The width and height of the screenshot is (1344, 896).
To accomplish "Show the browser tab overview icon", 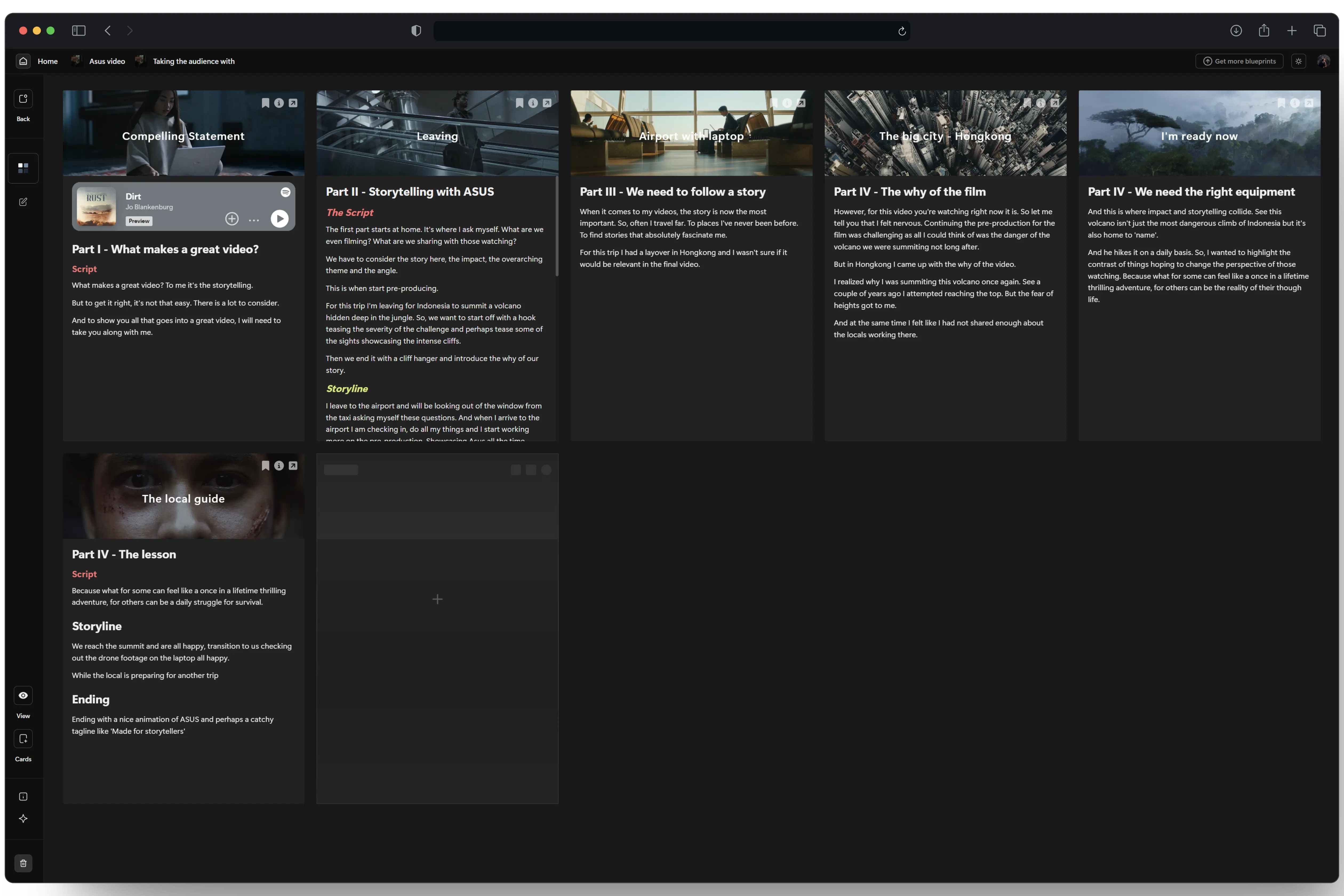I will 1319,30.
